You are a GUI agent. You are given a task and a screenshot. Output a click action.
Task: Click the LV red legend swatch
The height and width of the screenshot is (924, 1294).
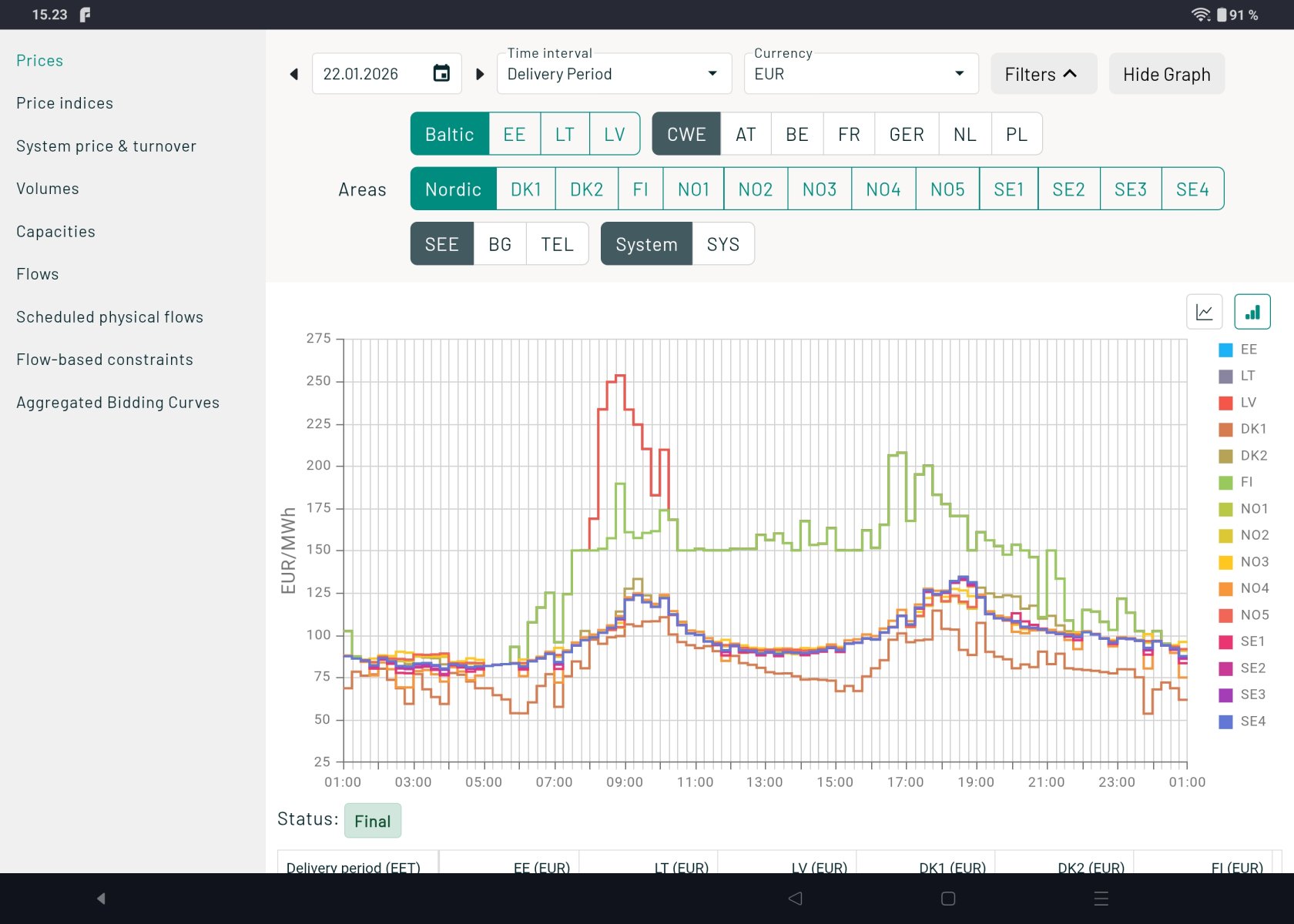tap(1225, 403)
